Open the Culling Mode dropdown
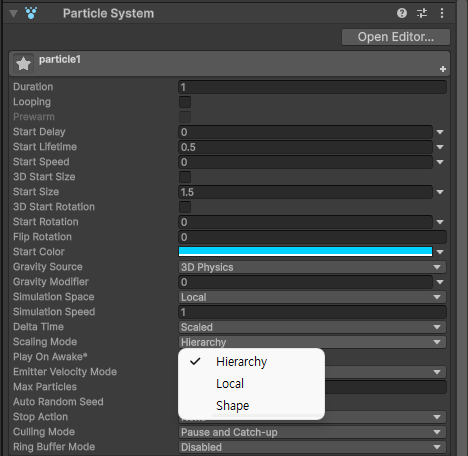The image size is (468, 456). (x=312, y=432)
